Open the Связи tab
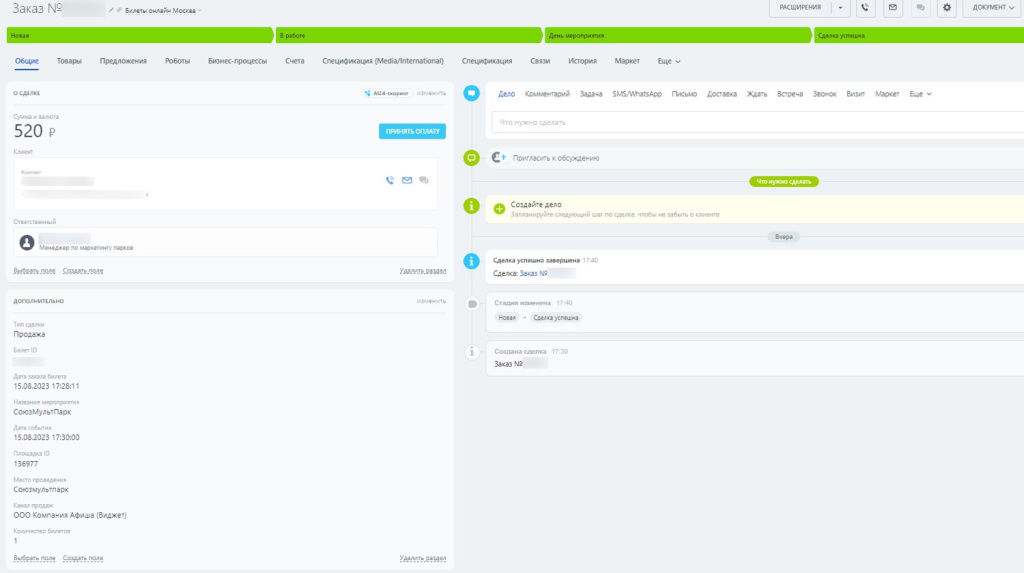1024x573 pixels. (540, 61)
